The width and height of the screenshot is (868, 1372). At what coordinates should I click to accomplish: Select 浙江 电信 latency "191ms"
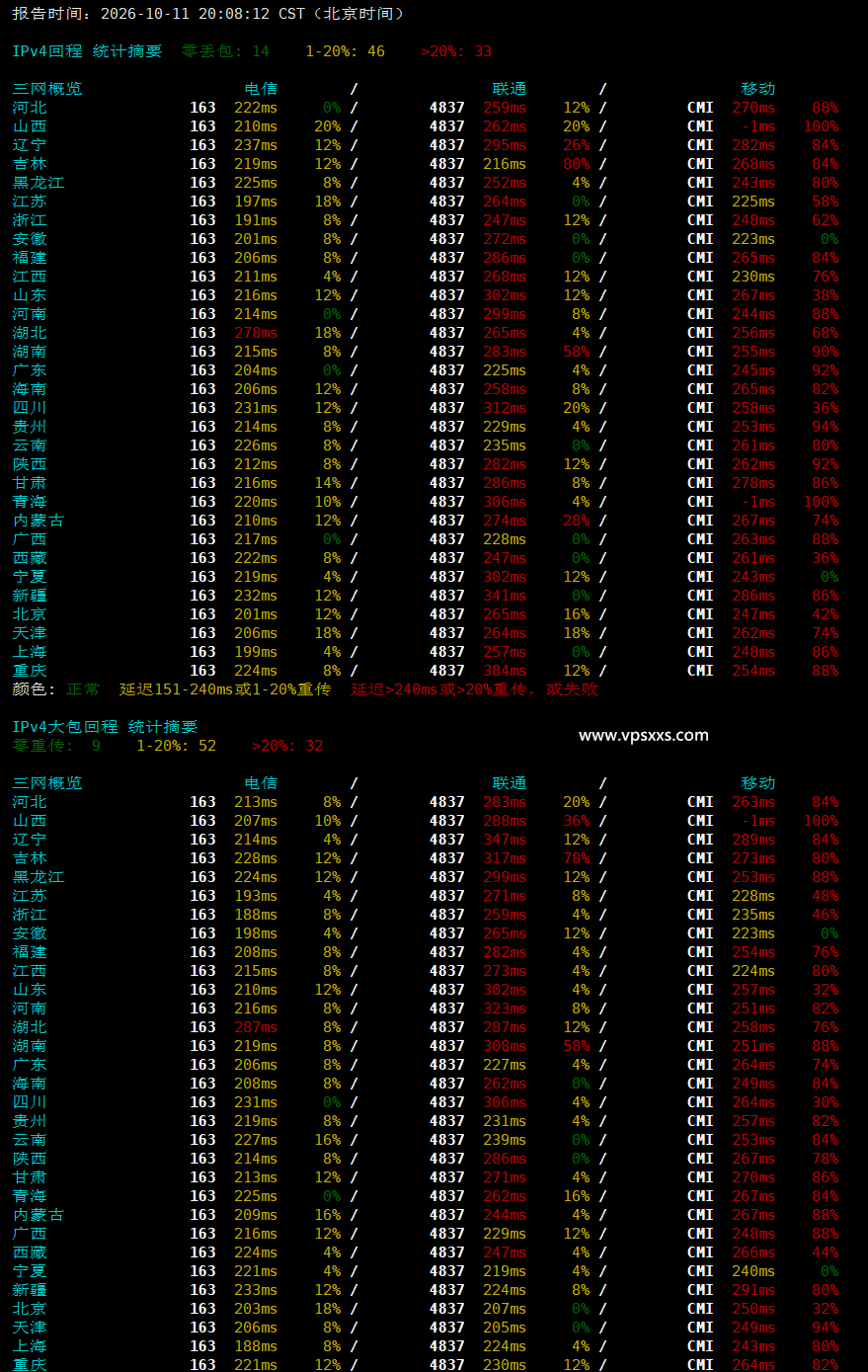[x=256, y=220]
